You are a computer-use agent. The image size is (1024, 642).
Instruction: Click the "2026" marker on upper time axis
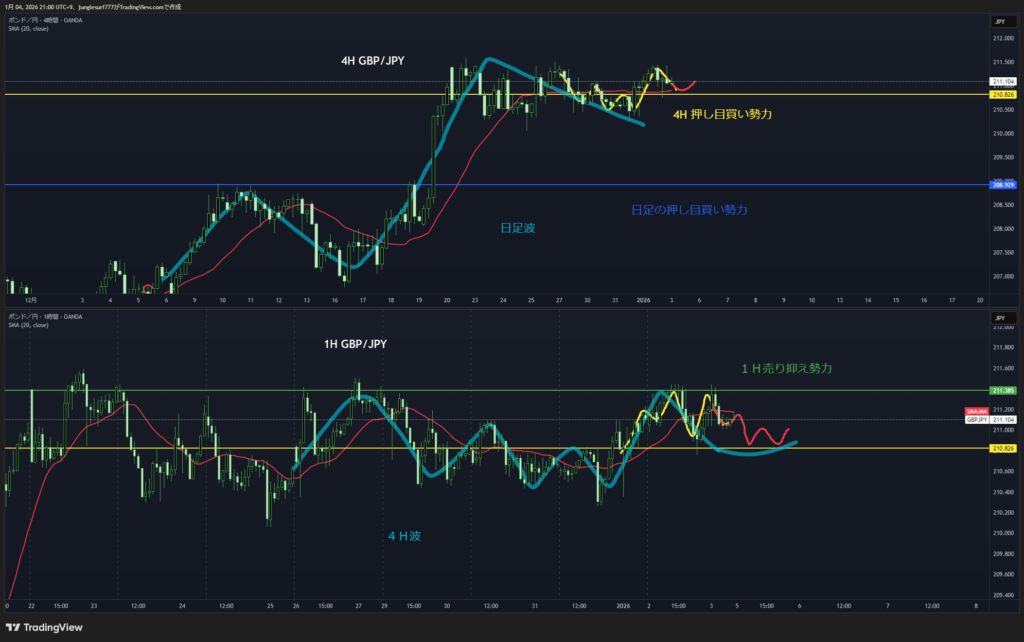[643, 299]
